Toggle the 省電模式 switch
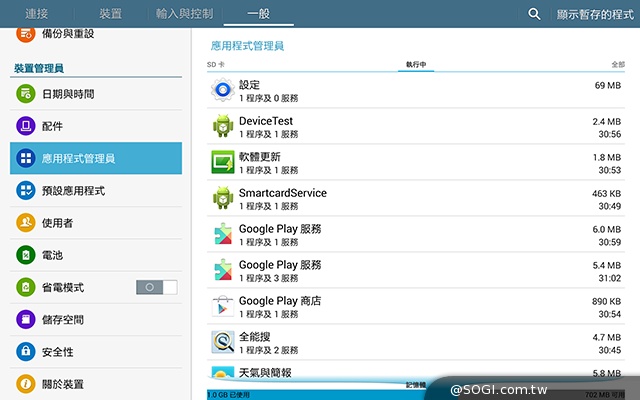640x400 pixels. coord(157,287)
